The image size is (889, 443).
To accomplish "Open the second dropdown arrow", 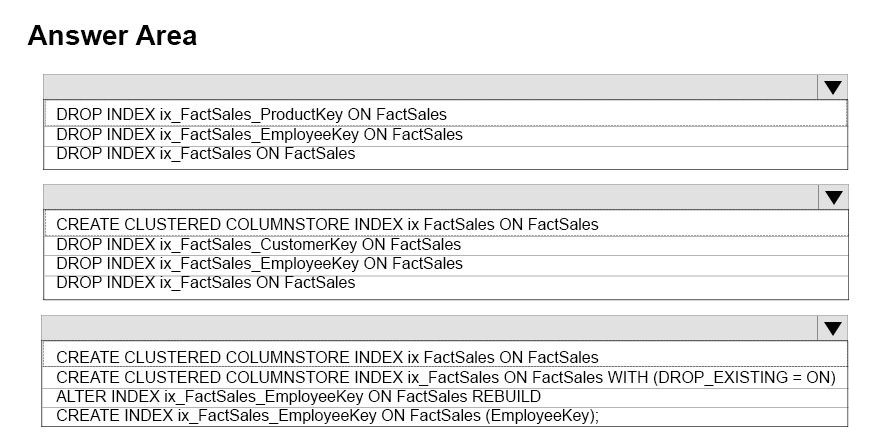I will point(833,197).
